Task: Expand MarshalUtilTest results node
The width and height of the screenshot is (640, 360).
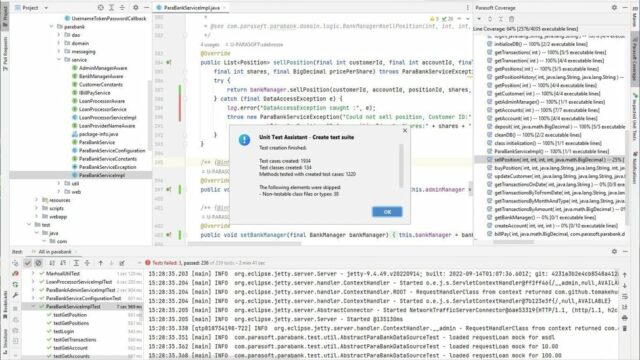Action: pos(33,273)
